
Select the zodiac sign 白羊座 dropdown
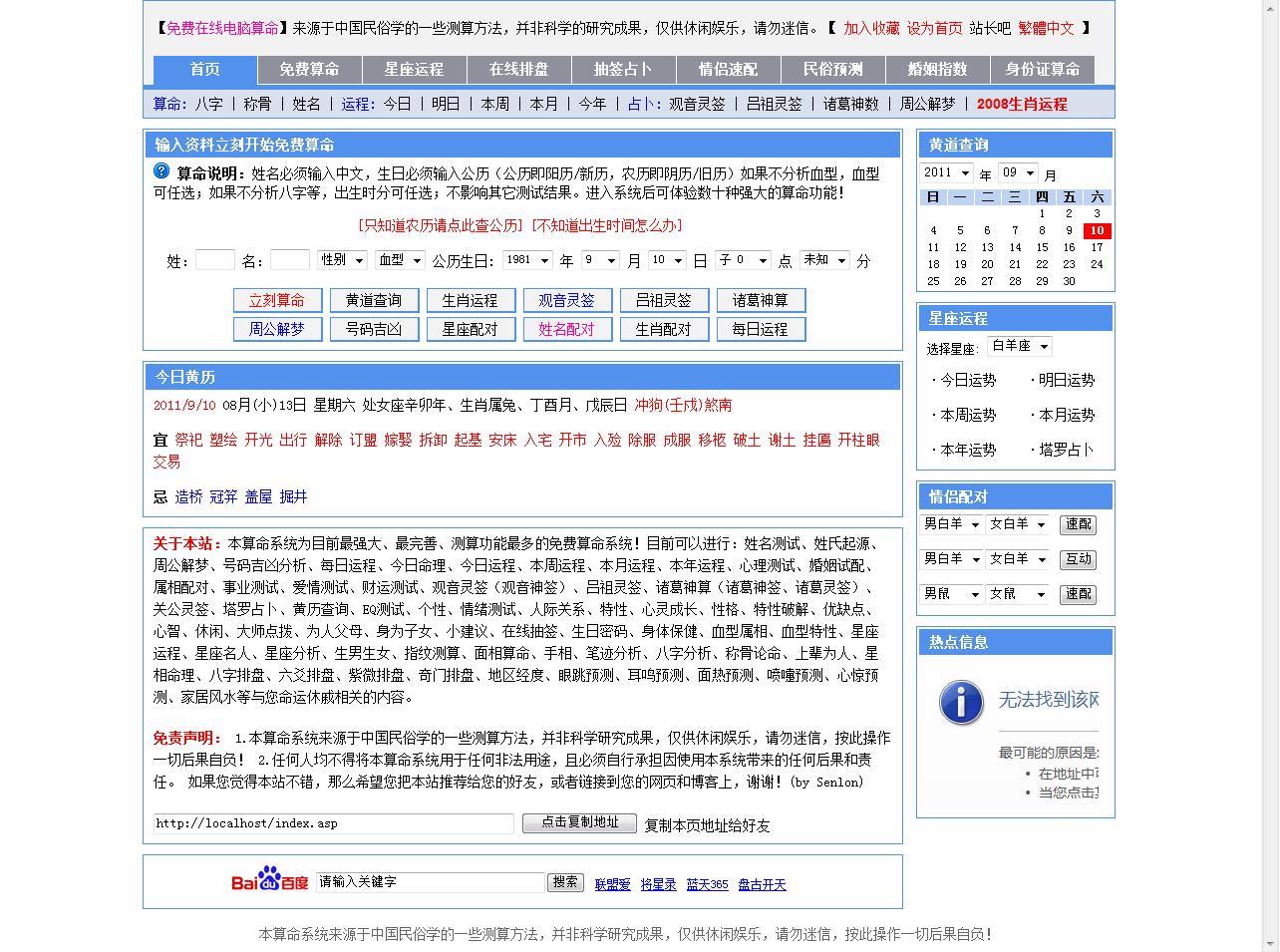point(1019,347)
